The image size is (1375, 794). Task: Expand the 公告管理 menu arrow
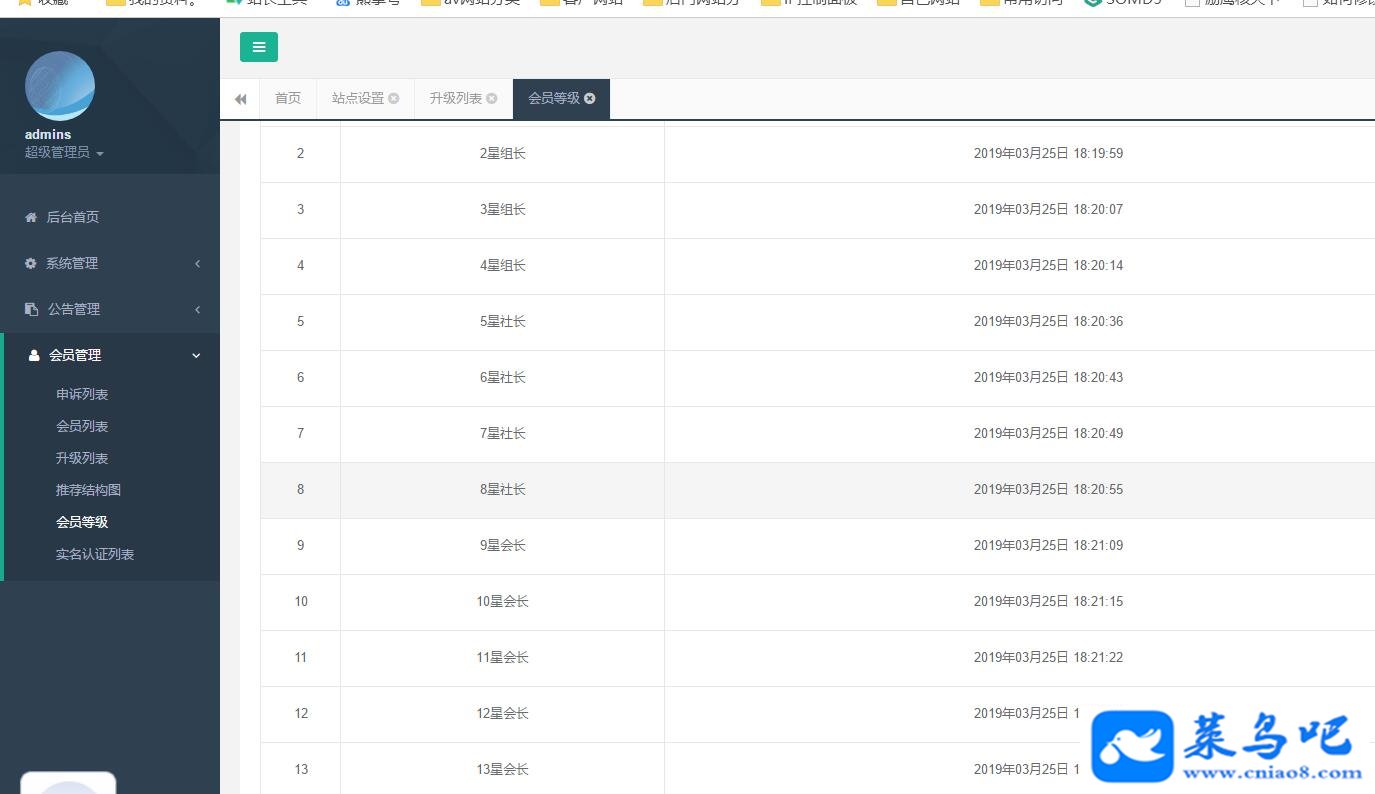197,309
